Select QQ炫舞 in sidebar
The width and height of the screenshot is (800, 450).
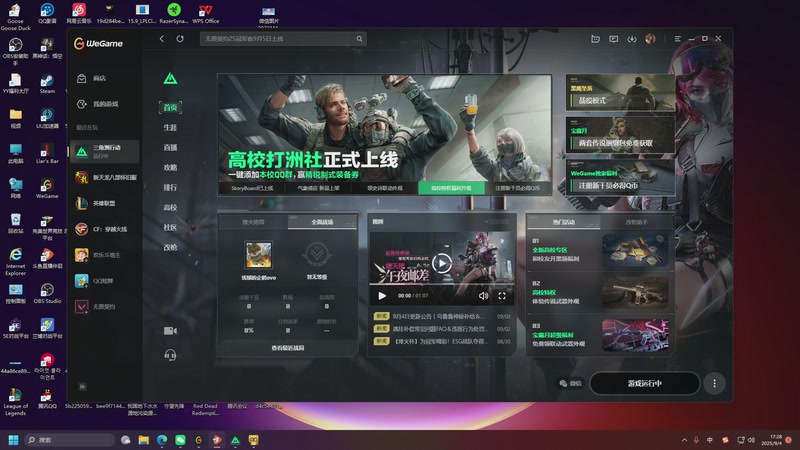104,281
